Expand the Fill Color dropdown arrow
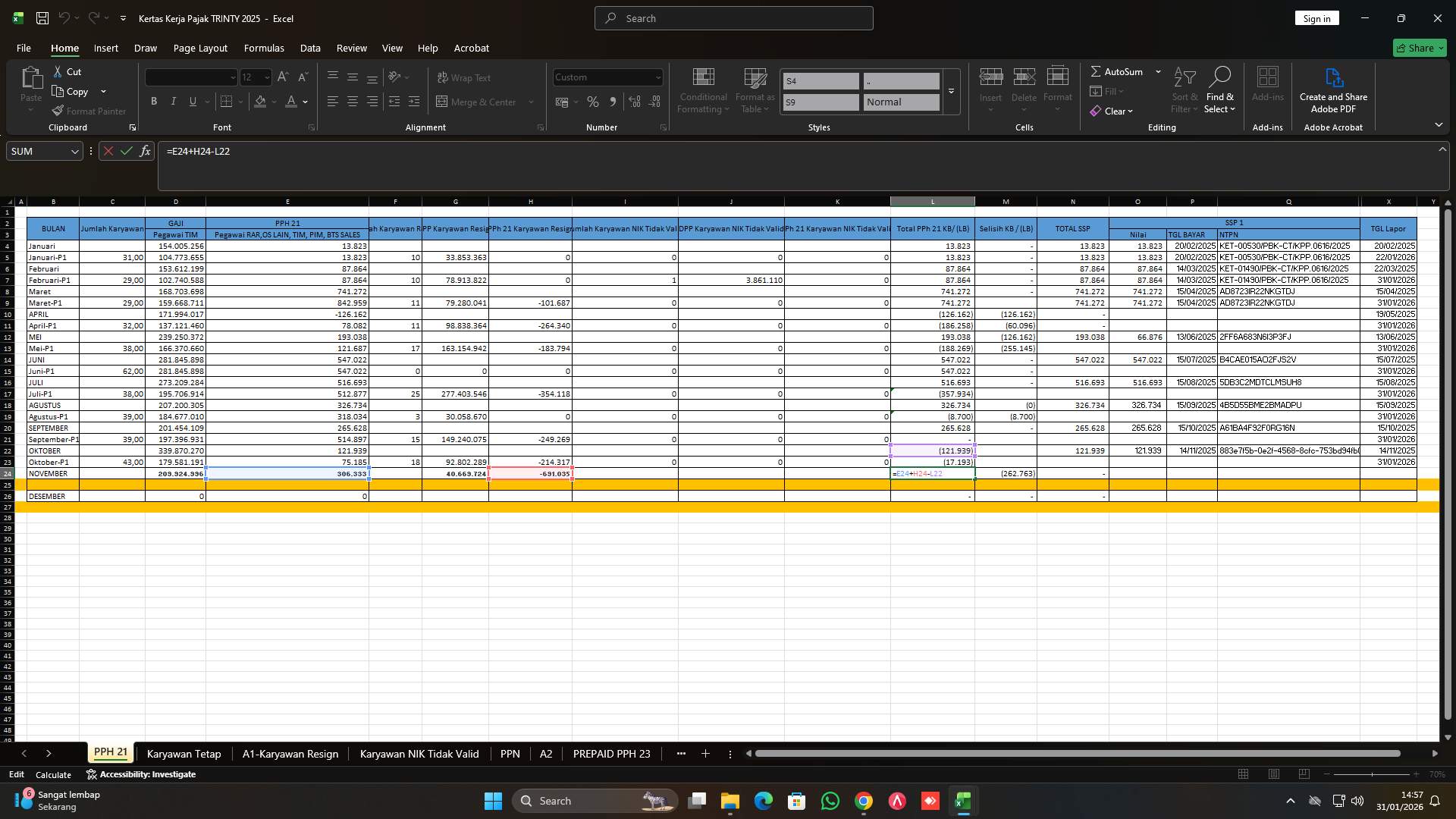The image size is (1456, 819). coord(274,102)
